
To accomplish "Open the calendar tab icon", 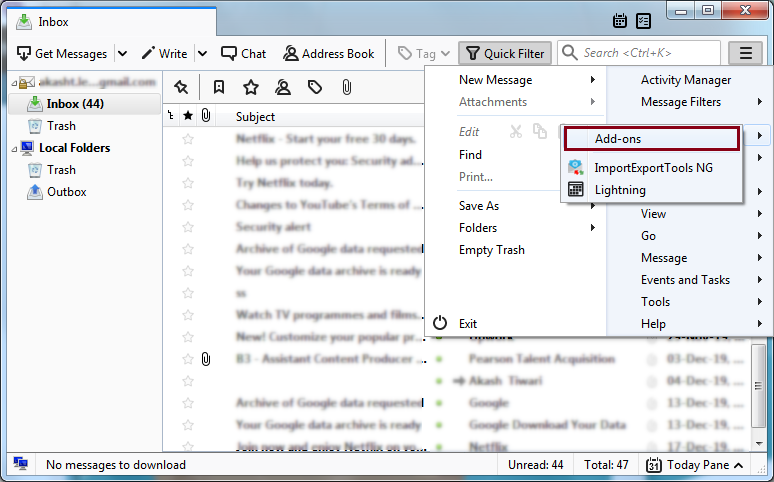I will [619, 21].
